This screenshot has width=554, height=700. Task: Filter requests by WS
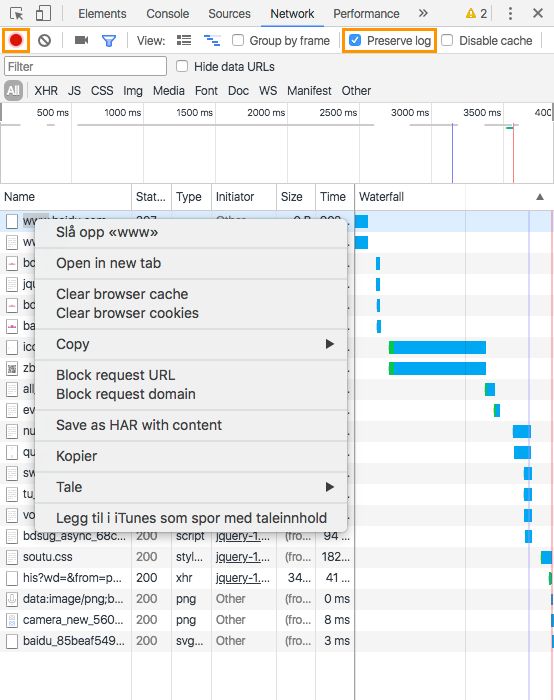click(268, 91)
